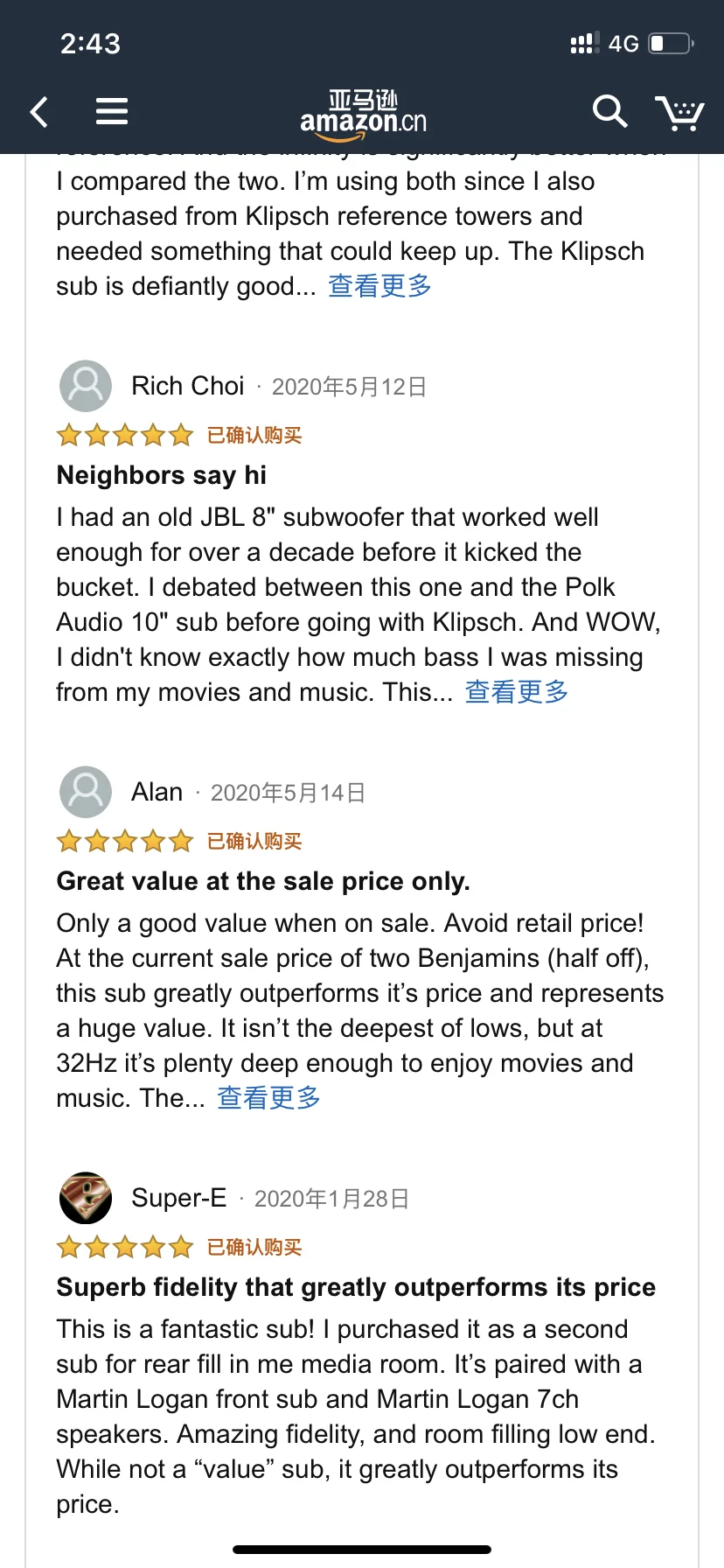This screenshot has height=1568, width=724.
Task: Tap Rich Choi's avatar icon
Action: [86, 386]
